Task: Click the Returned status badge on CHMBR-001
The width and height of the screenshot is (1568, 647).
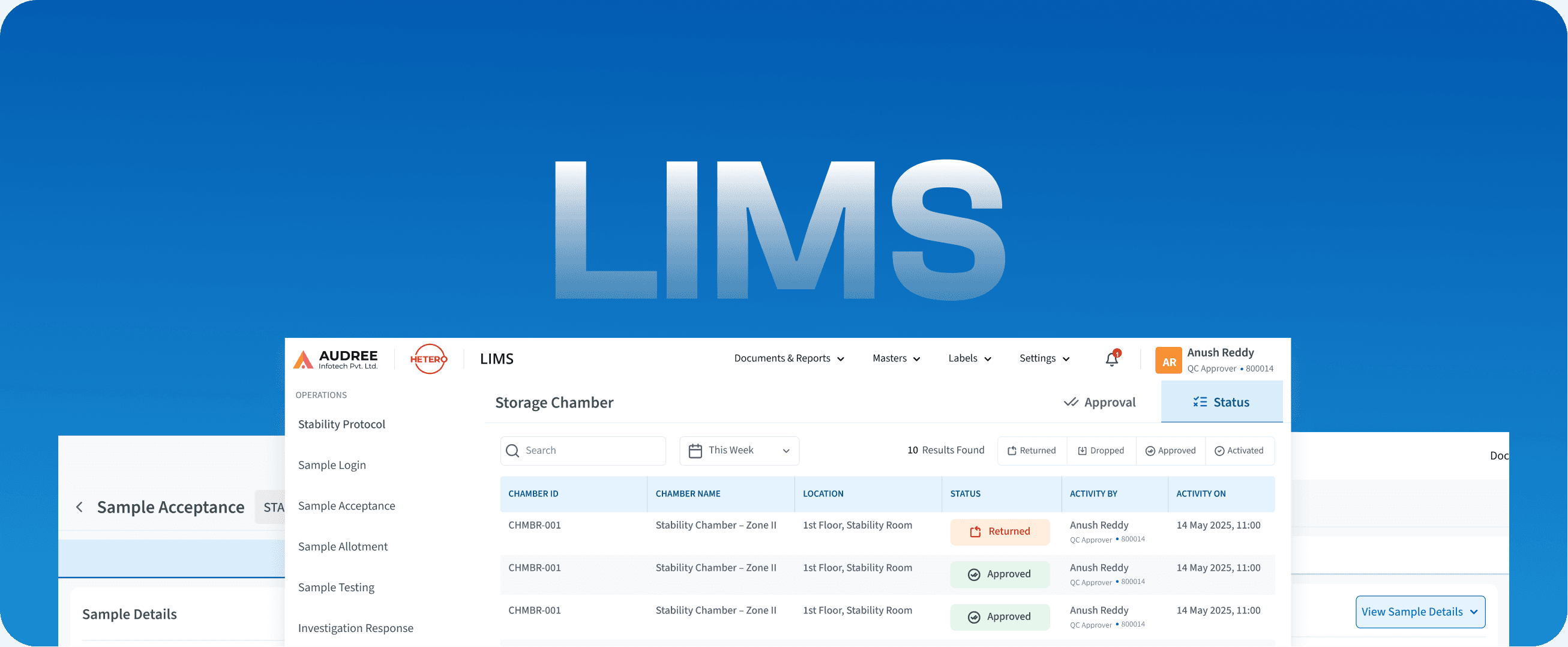Action: click(1000, 531)
